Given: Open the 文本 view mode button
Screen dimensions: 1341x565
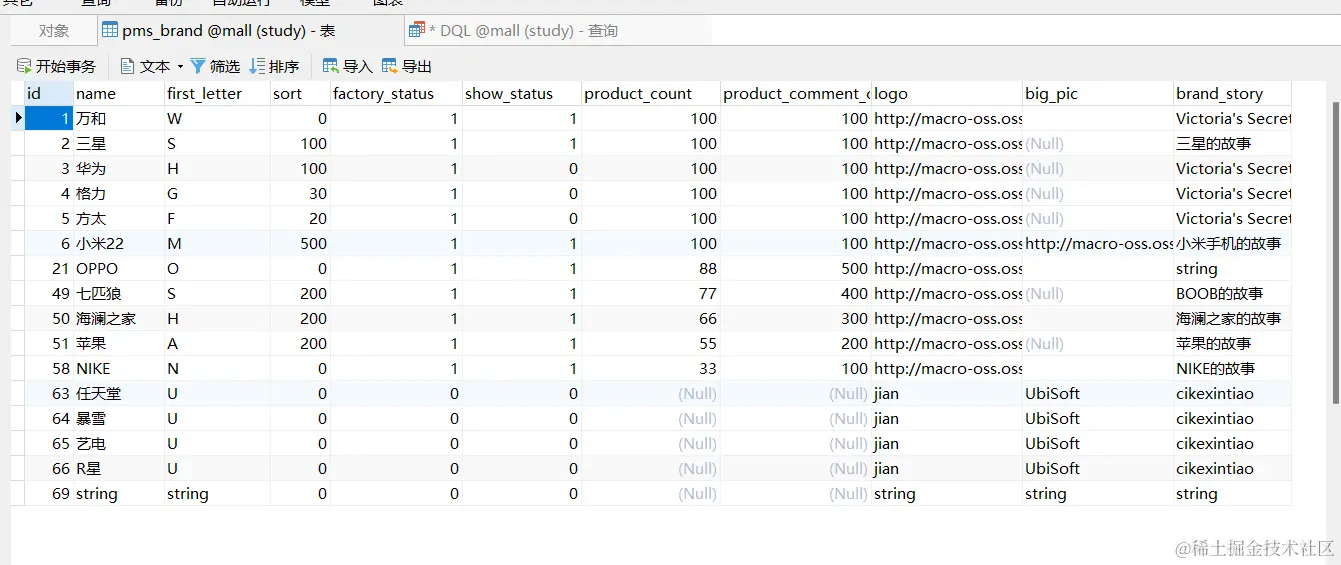Looking at the screenshot, I should coord(145,66).
